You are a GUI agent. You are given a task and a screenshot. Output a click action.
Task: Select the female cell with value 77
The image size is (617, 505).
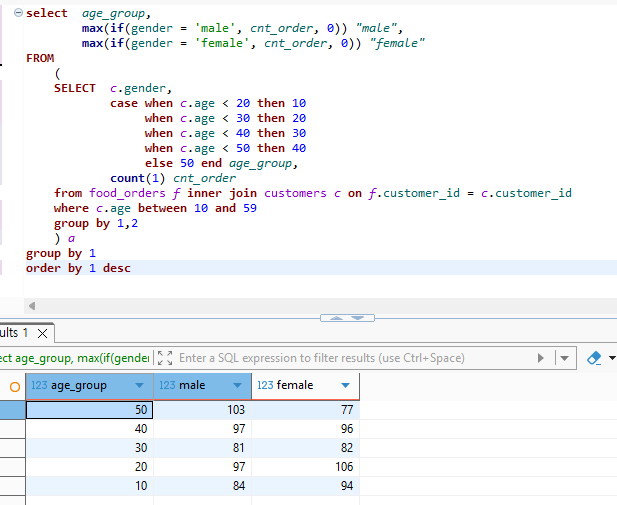pos(305,410)
